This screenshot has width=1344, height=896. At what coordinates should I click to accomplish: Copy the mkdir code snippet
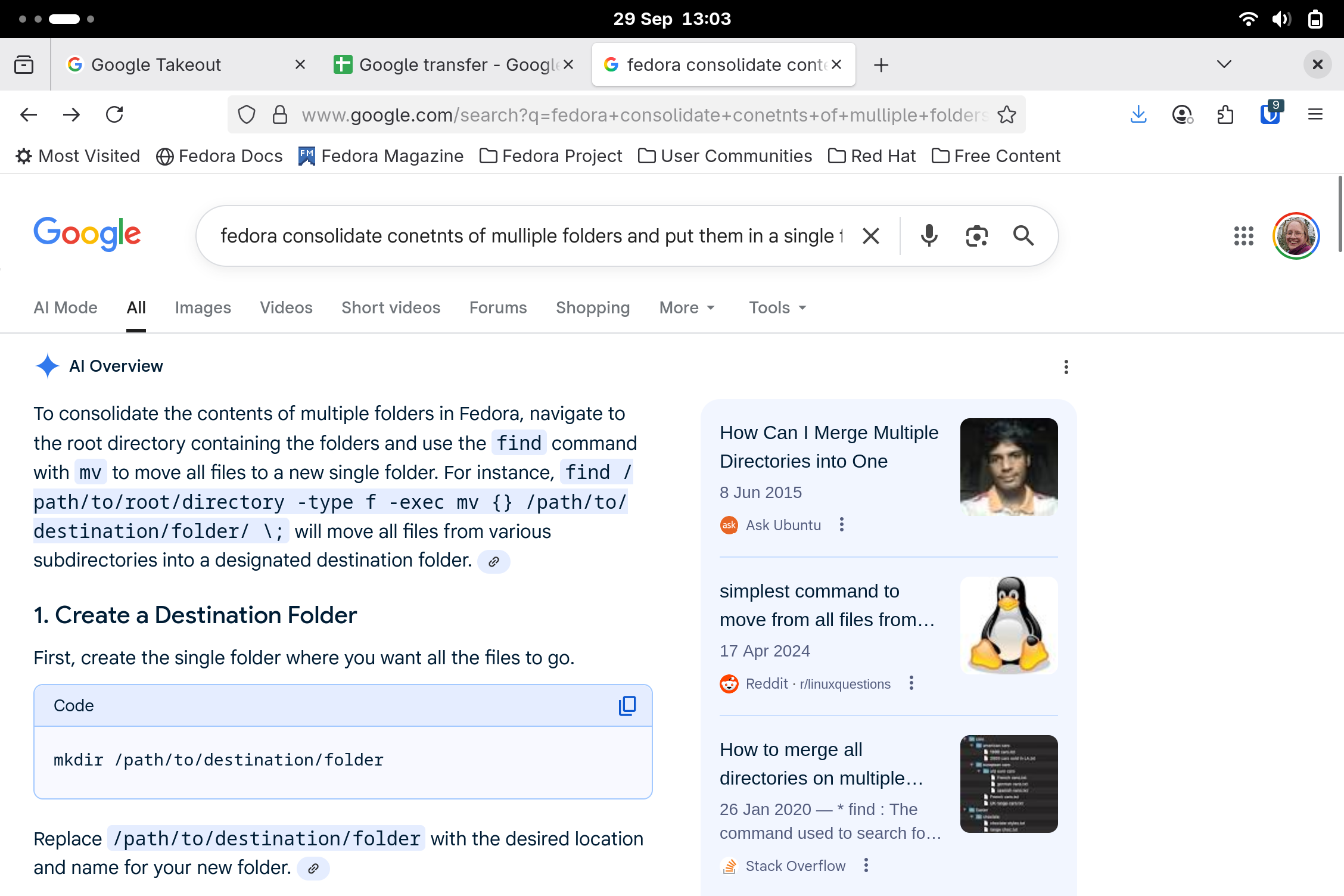(627, 705)
